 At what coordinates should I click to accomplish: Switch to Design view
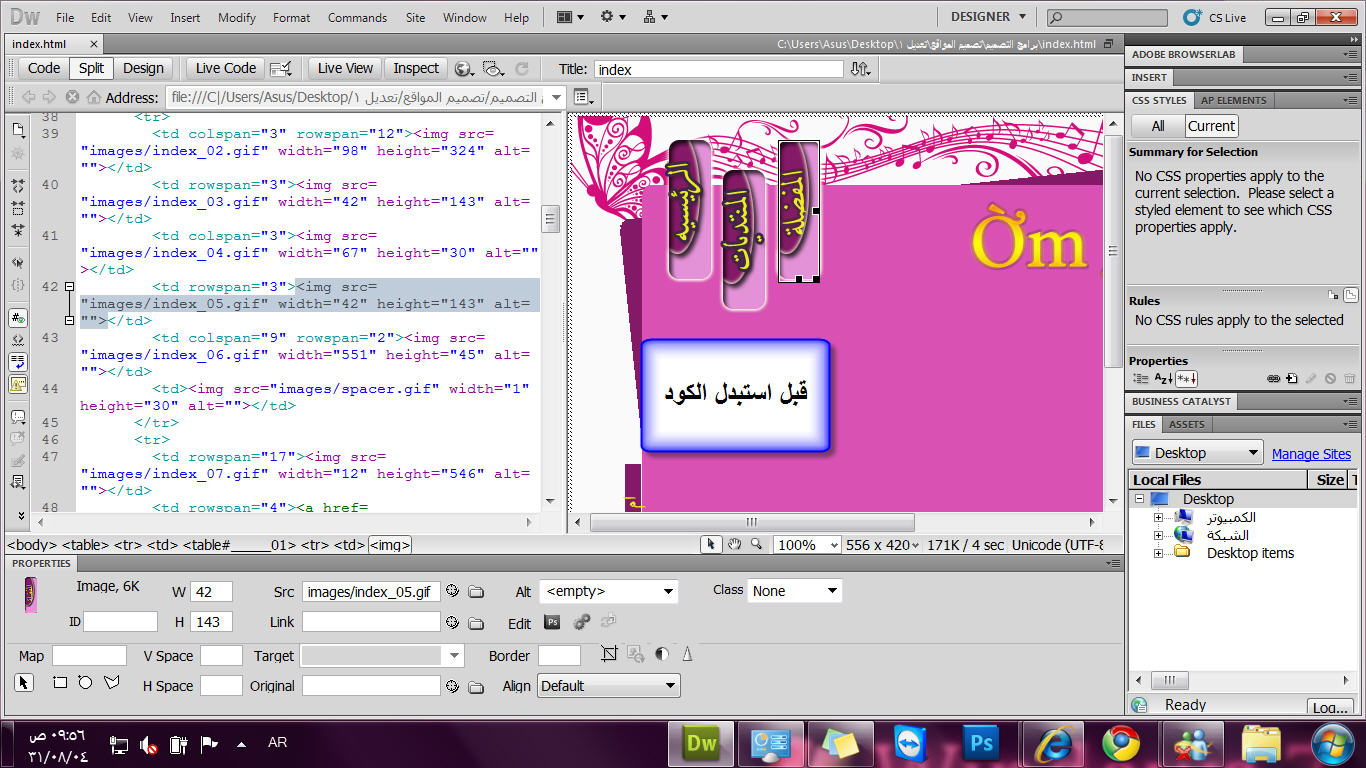[143, 68]
